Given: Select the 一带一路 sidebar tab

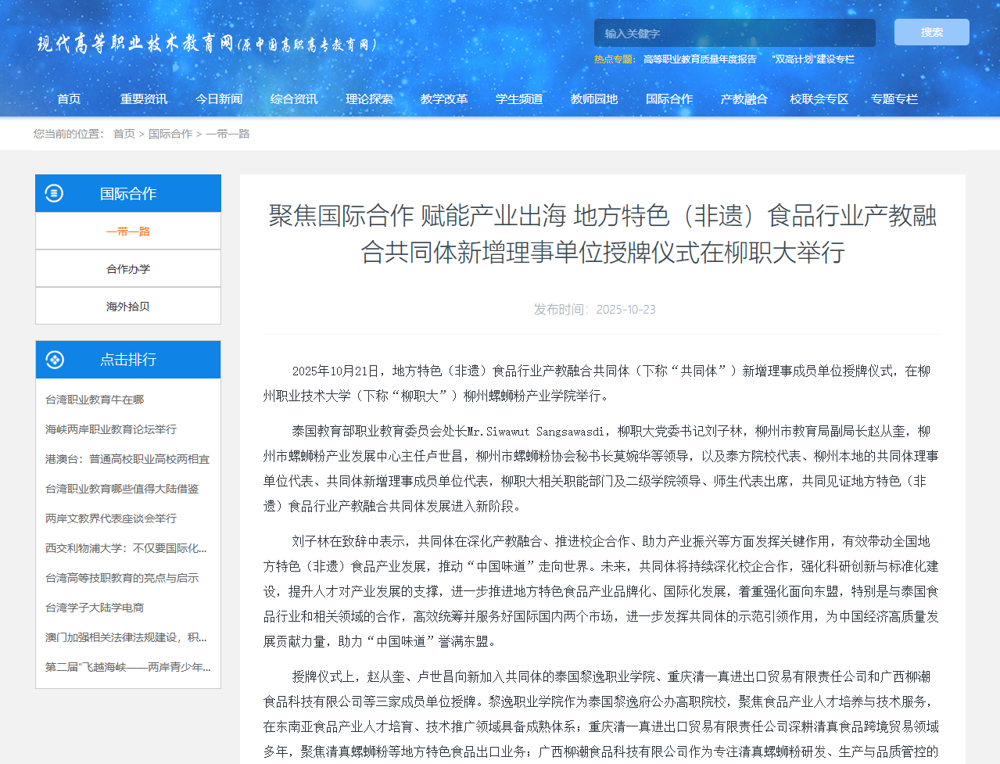Looking at the screenshot, I should [128, 231].
